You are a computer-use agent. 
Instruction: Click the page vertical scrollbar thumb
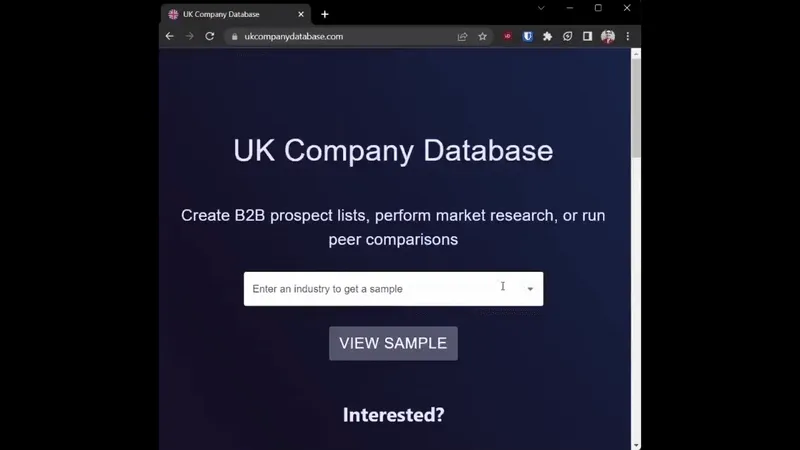point(636,108)
